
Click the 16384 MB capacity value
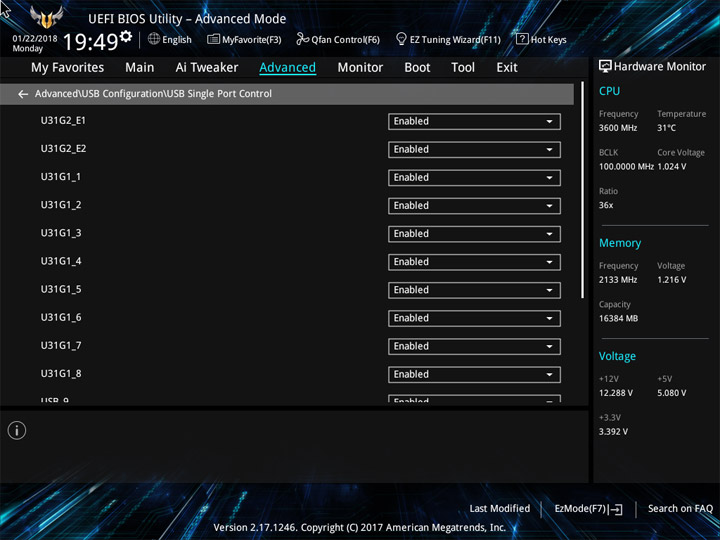pyautogui.click(x=618, y=318)
